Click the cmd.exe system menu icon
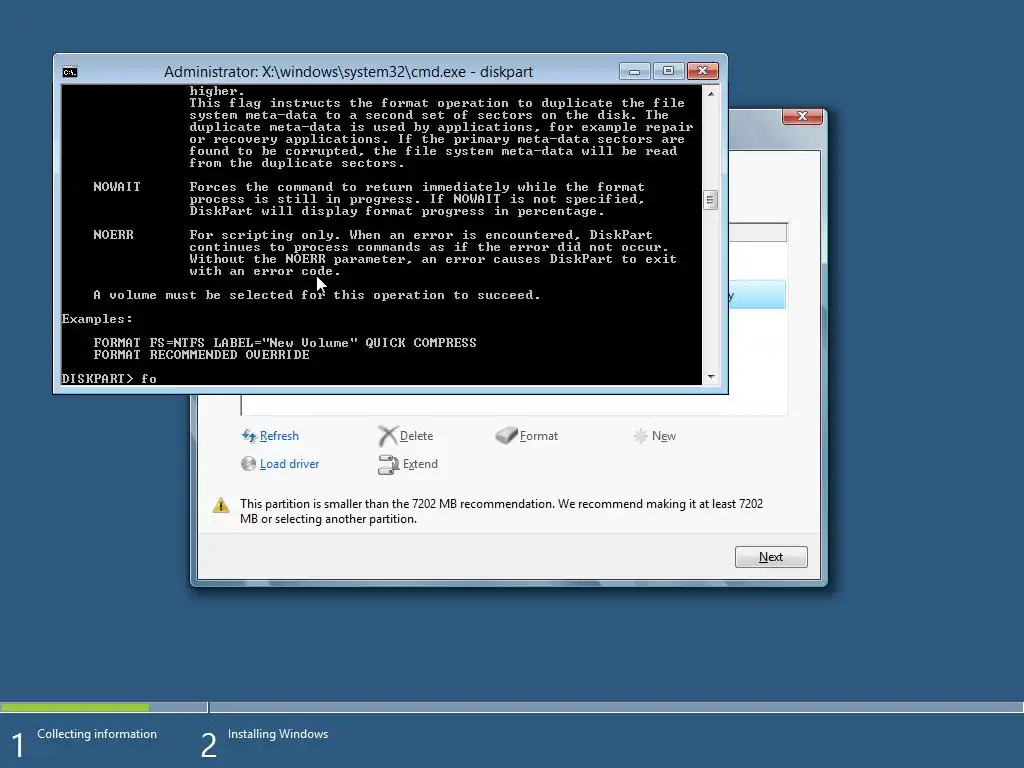The image size is (1024, 768). pyautogui.click(x=70, y=72)
